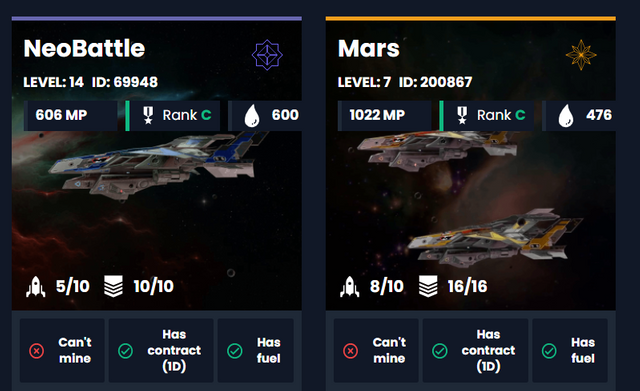
Task: Click the Has contract (1D) box on Mars
Action: coord(475,351)
